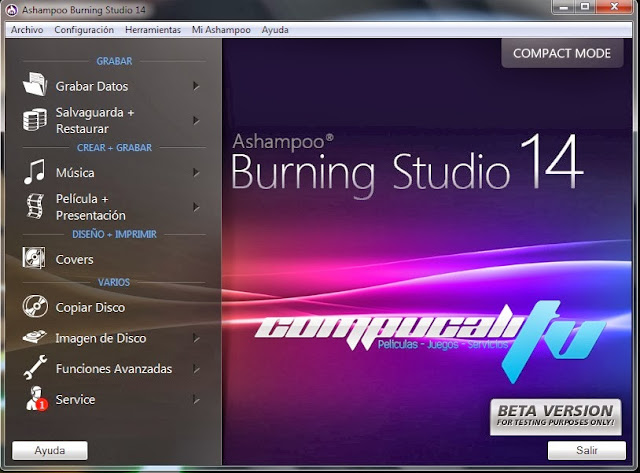Expand the Grabar Datos submenu arrow
The width and height of the screenshot is (640, 473).
click(196, 86)
